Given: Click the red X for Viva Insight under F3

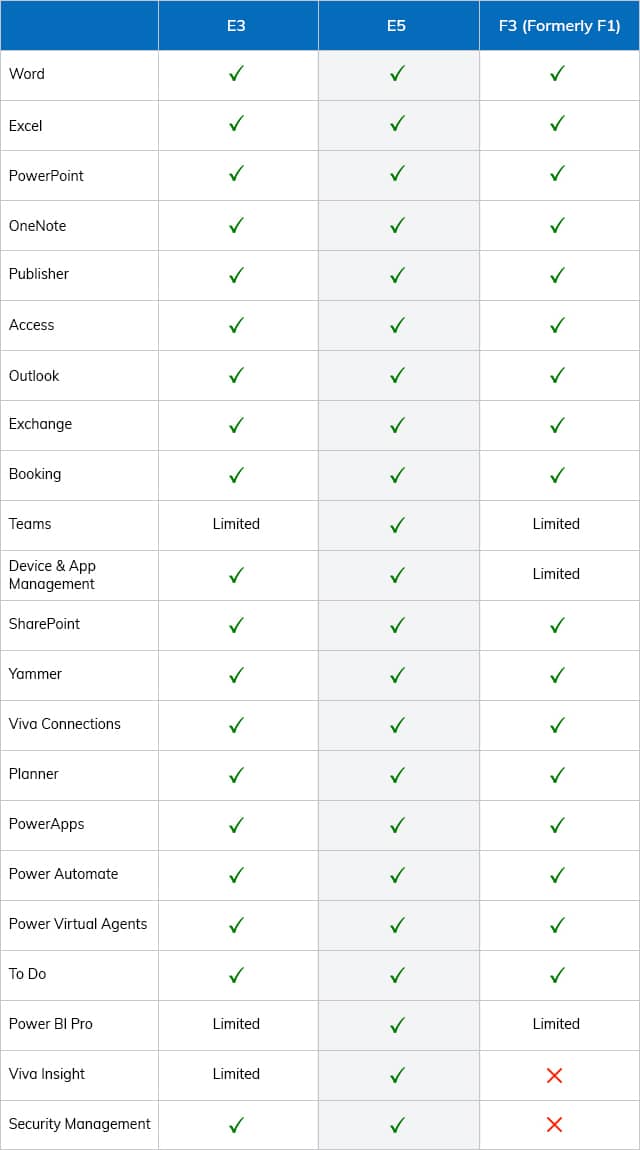Looking at the screenshot, I should coord(554,1075).
